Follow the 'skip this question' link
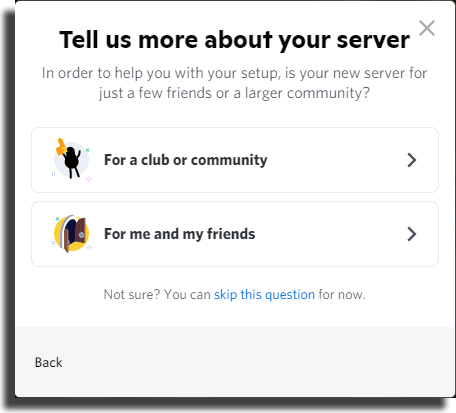Screen dimensions: 456x413 coord(264,295)
